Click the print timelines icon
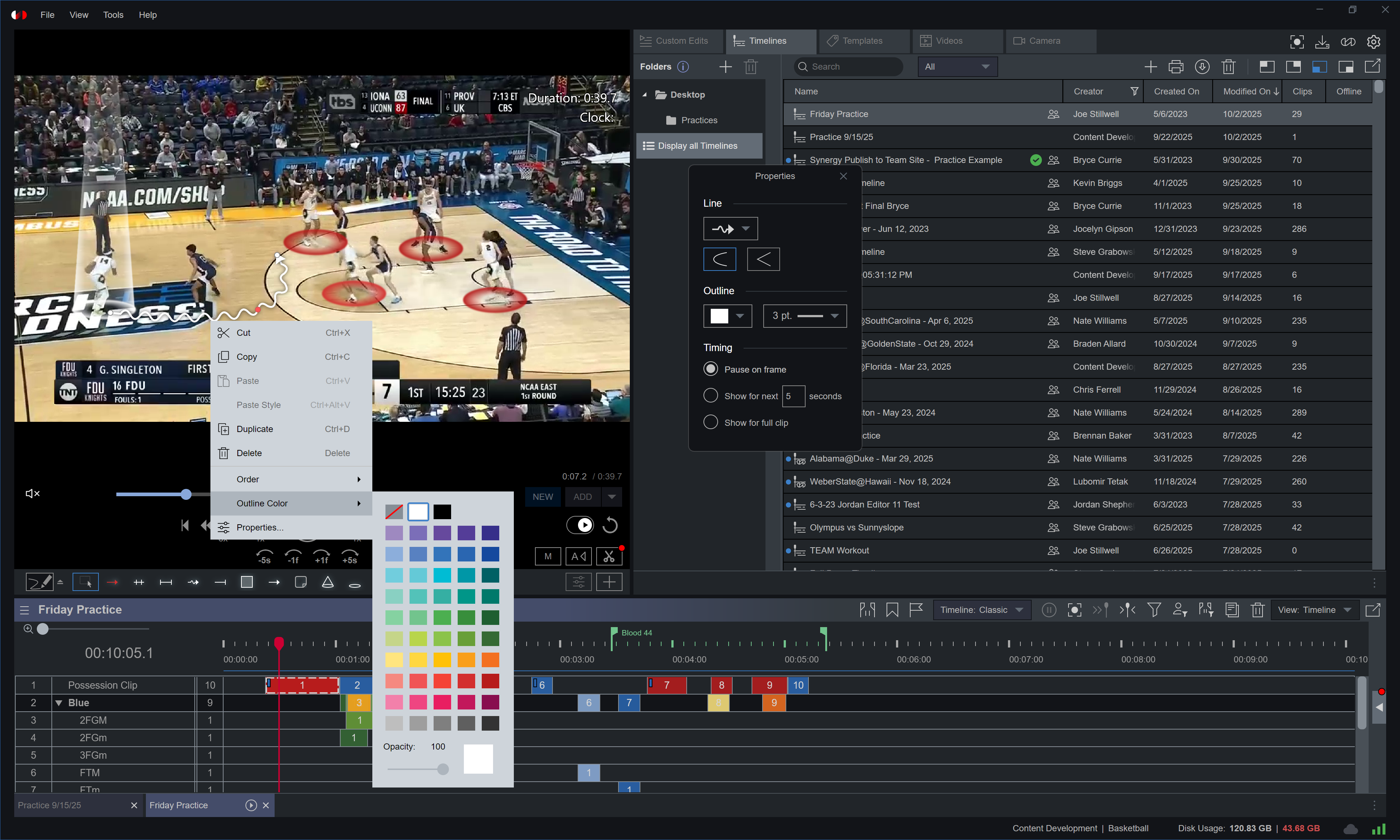 click(1176, 67)
